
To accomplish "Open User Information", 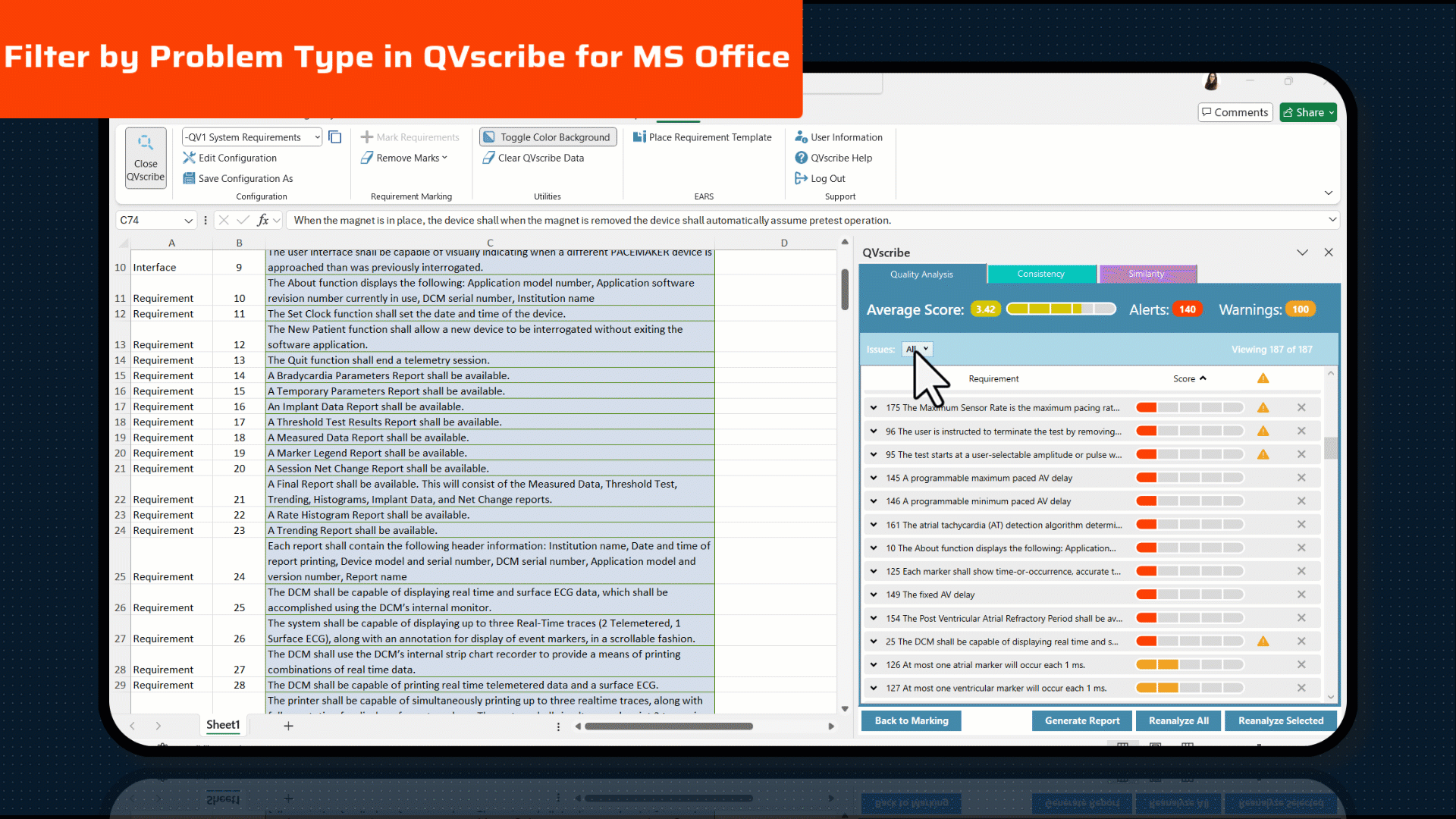I will tap(839, 137).
